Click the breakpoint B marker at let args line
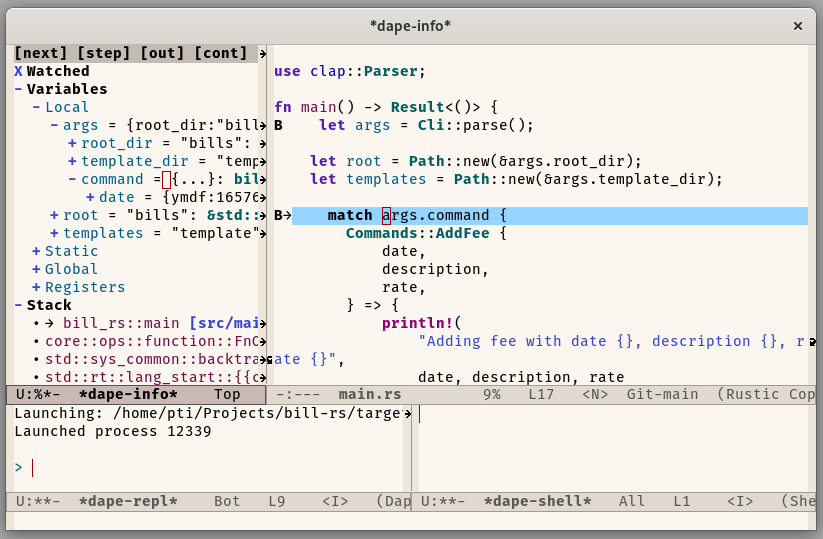Screen dimensions: 823x539 (278, 125)
